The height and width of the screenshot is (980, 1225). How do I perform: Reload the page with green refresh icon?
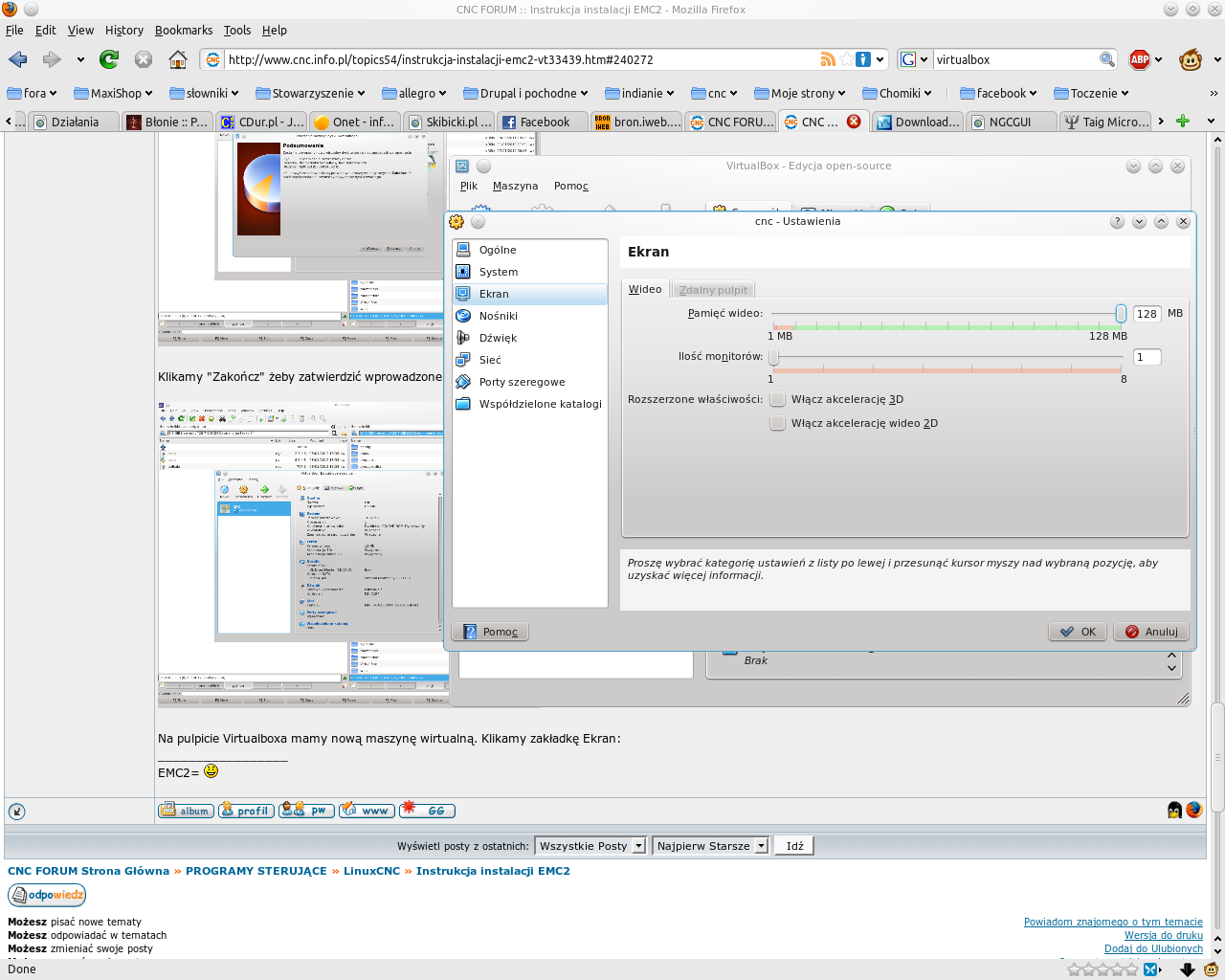pos(109,59)
